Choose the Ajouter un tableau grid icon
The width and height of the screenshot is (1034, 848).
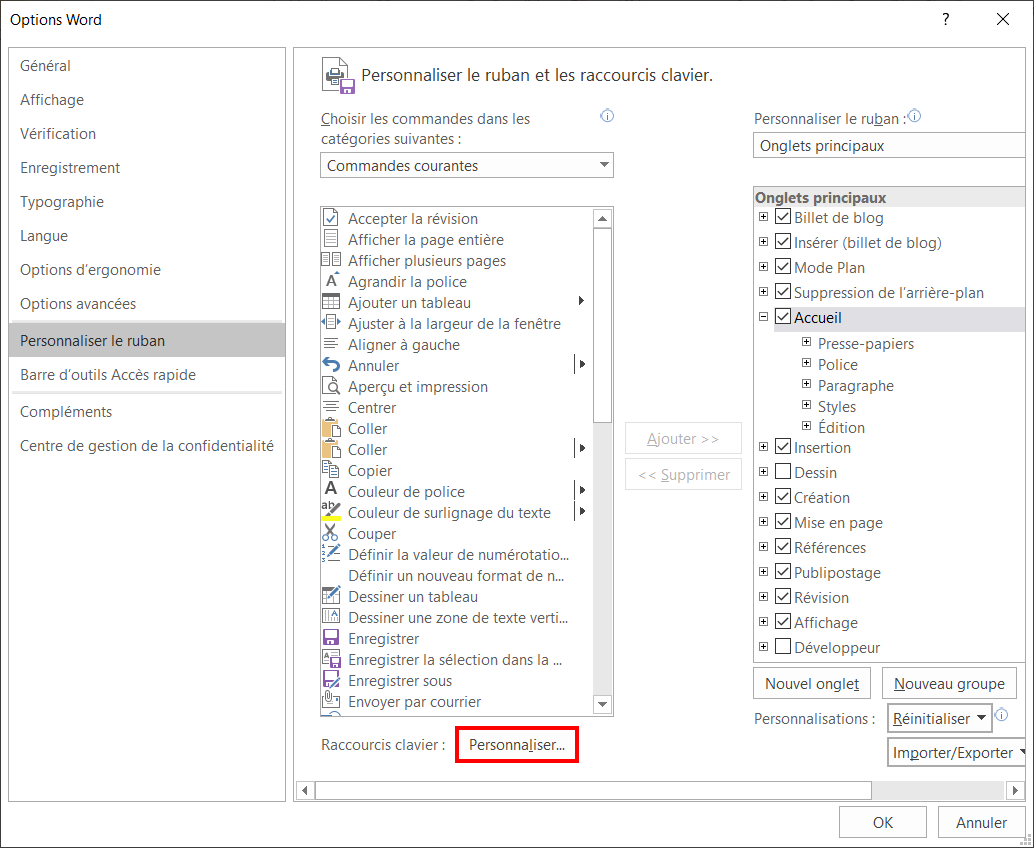click(330, 303)
